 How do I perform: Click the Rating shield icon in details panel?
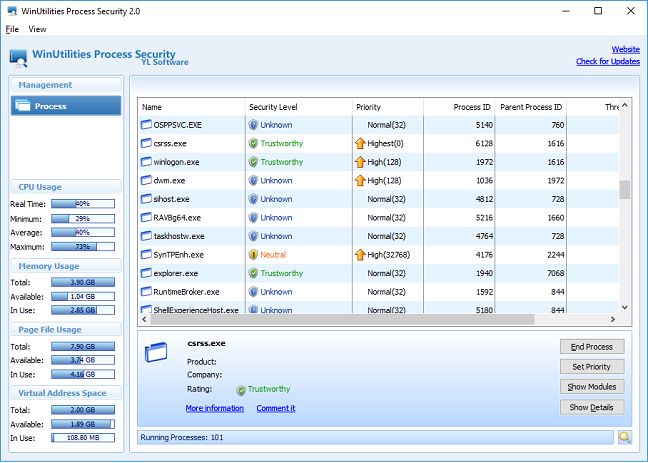coord(241,390)
